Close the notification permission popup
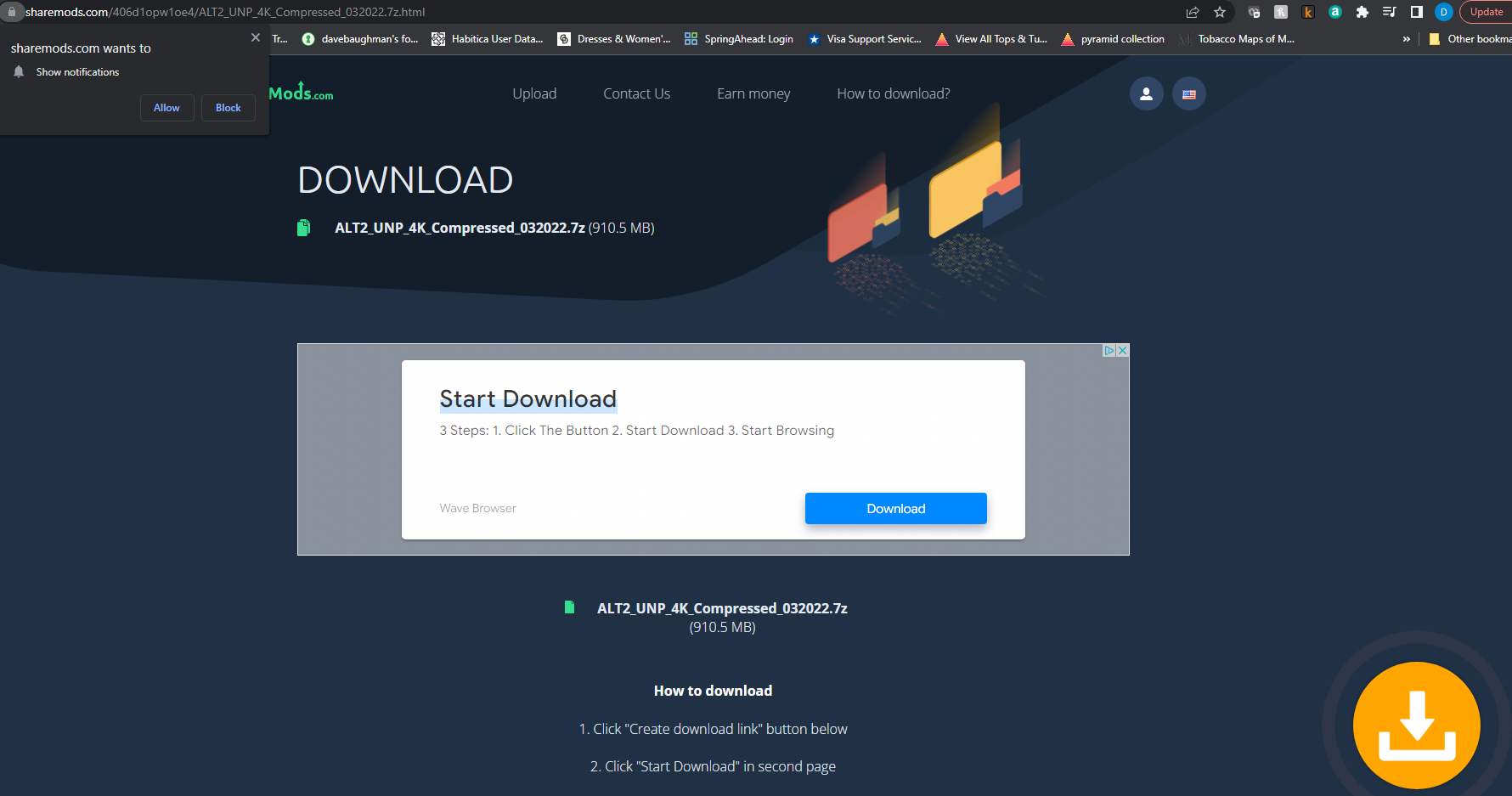The image size is (1512, 796). coord(256,37)
